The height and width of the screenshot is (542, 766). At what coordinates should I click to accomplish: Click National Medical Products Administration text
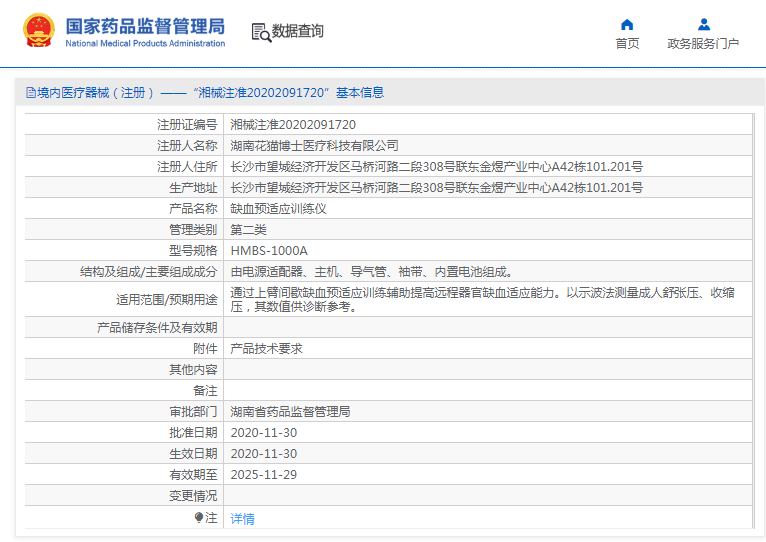pyautogui.click(x=145, y=43)
